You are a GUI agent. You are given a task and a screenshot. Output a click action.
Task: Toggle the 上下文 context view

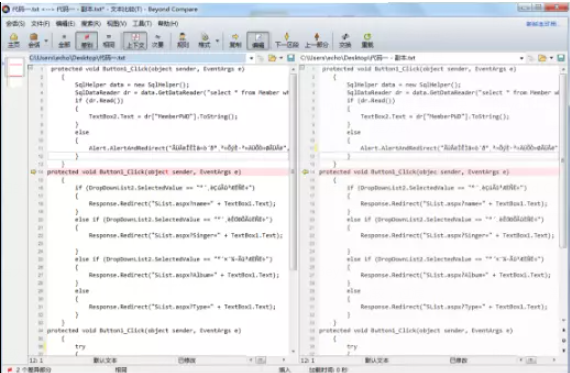point(135,40)
